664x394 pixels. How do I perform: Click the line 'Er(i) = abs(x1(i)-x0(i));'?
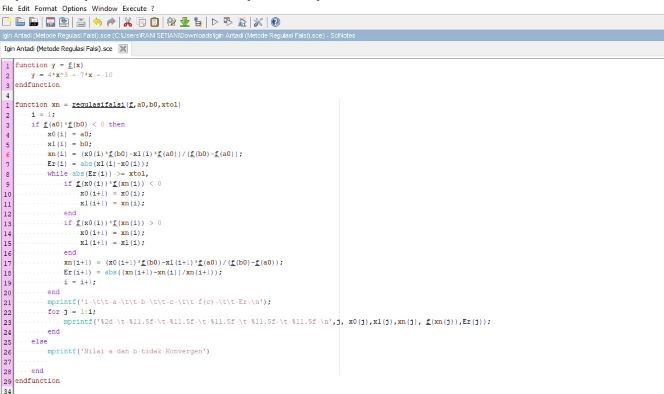click(98, 164)
